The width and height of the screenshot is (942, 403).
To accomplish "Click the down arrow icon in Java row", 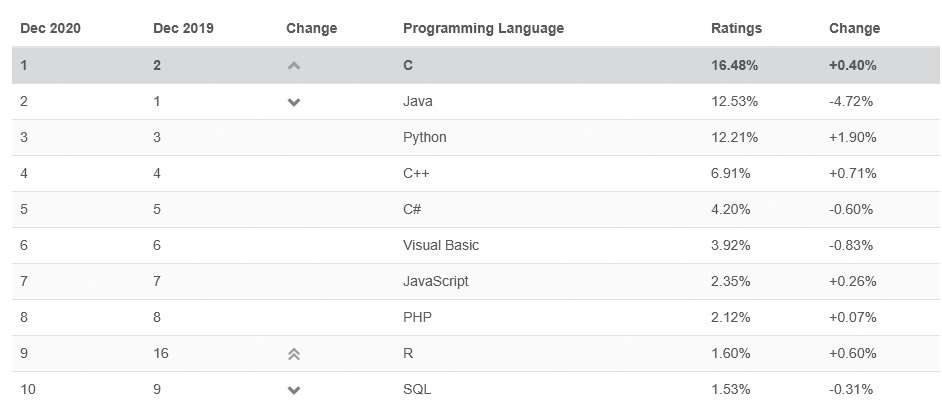I will coord(294,102).
